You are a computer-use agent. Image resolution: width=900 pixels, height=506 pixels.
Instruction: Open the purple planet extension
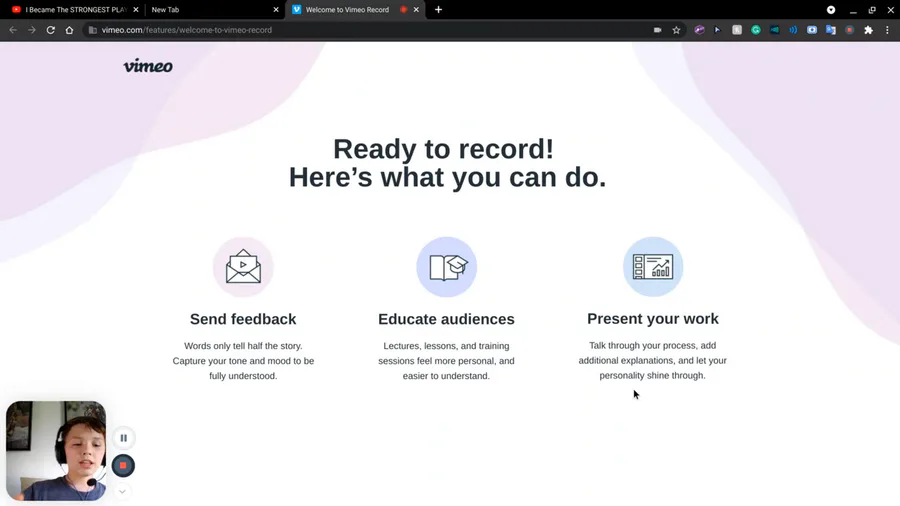click(699, 30)
